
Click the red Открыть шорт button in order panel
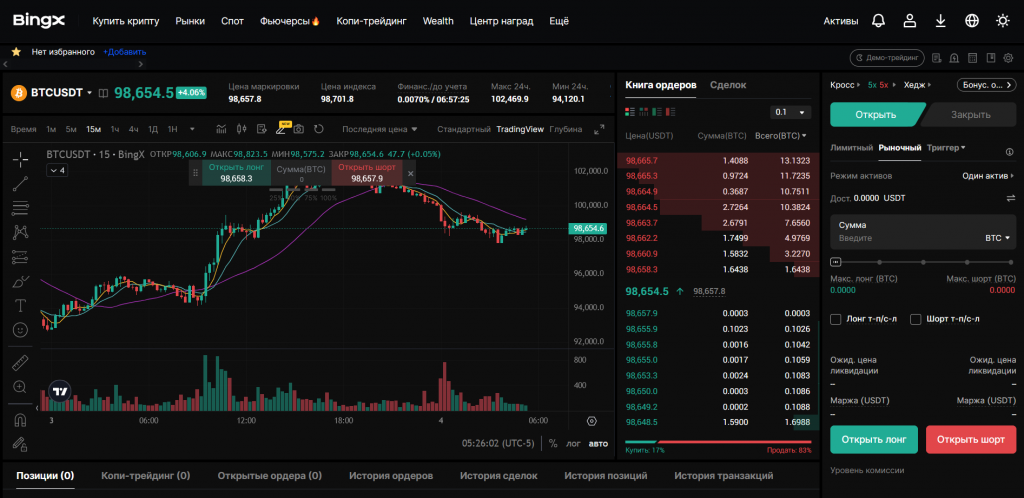tap(970, 439)
